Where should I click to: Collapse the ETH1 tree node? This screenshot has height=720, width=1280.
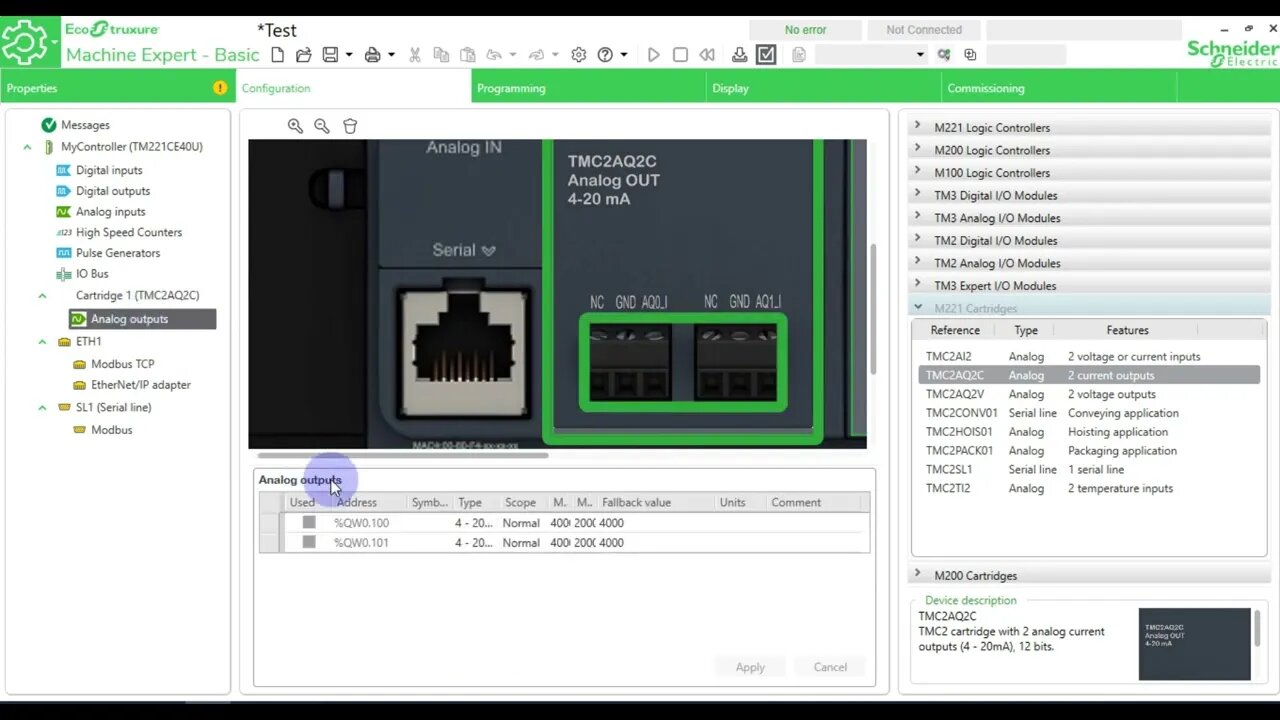(x=42, y=342)
